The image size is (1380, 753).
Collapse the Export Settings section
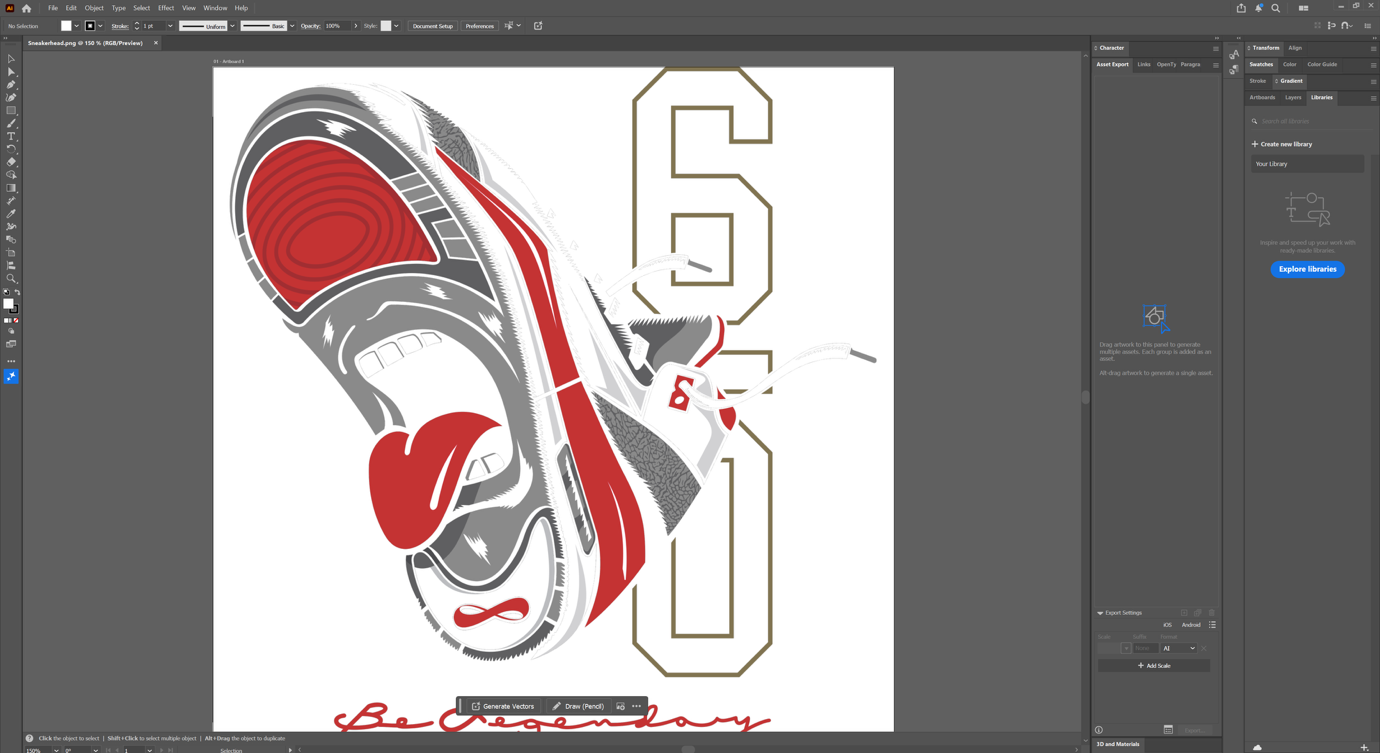click(1100, 613)
